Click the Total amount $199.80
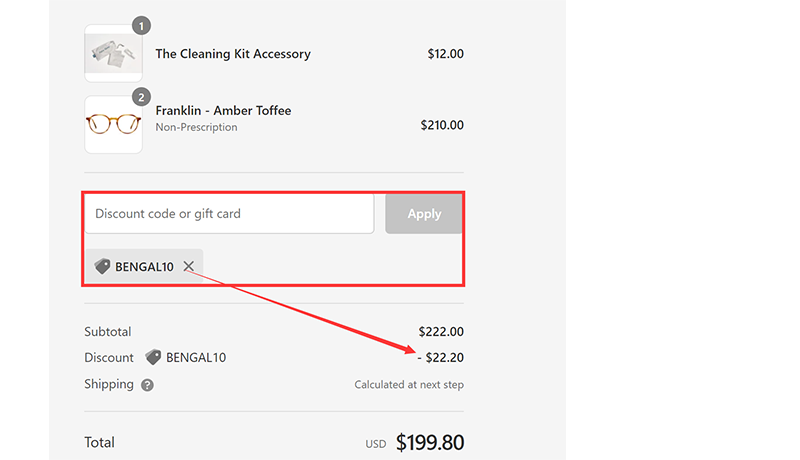 coord(430,443)
